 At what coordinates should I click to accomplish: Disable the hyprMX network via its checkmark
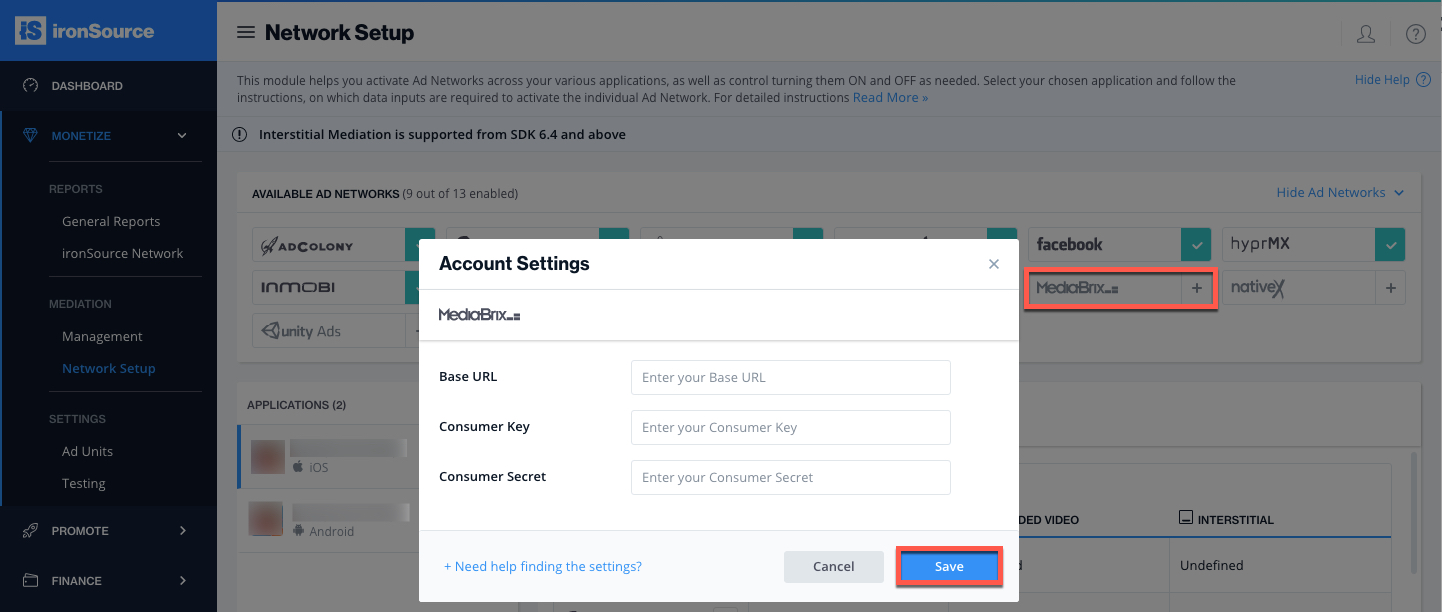(1390, 244)
